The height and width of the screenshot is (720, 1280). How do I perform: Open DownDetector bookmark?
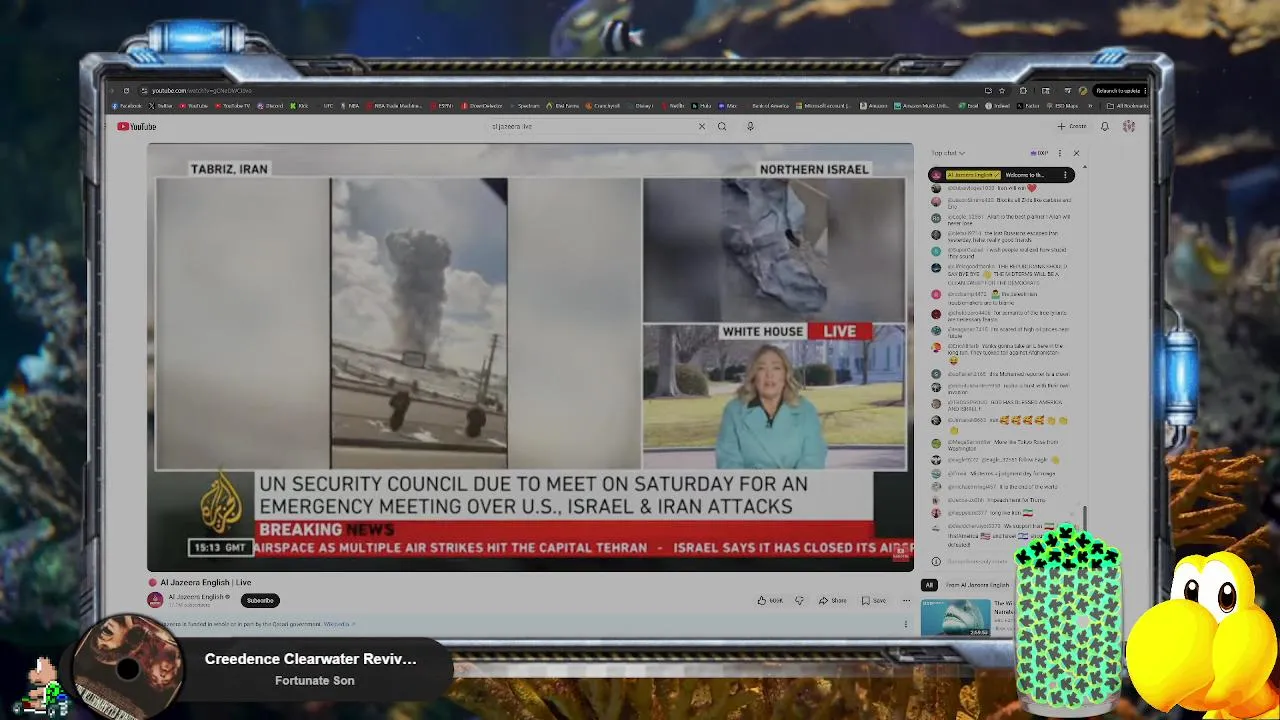482,106
